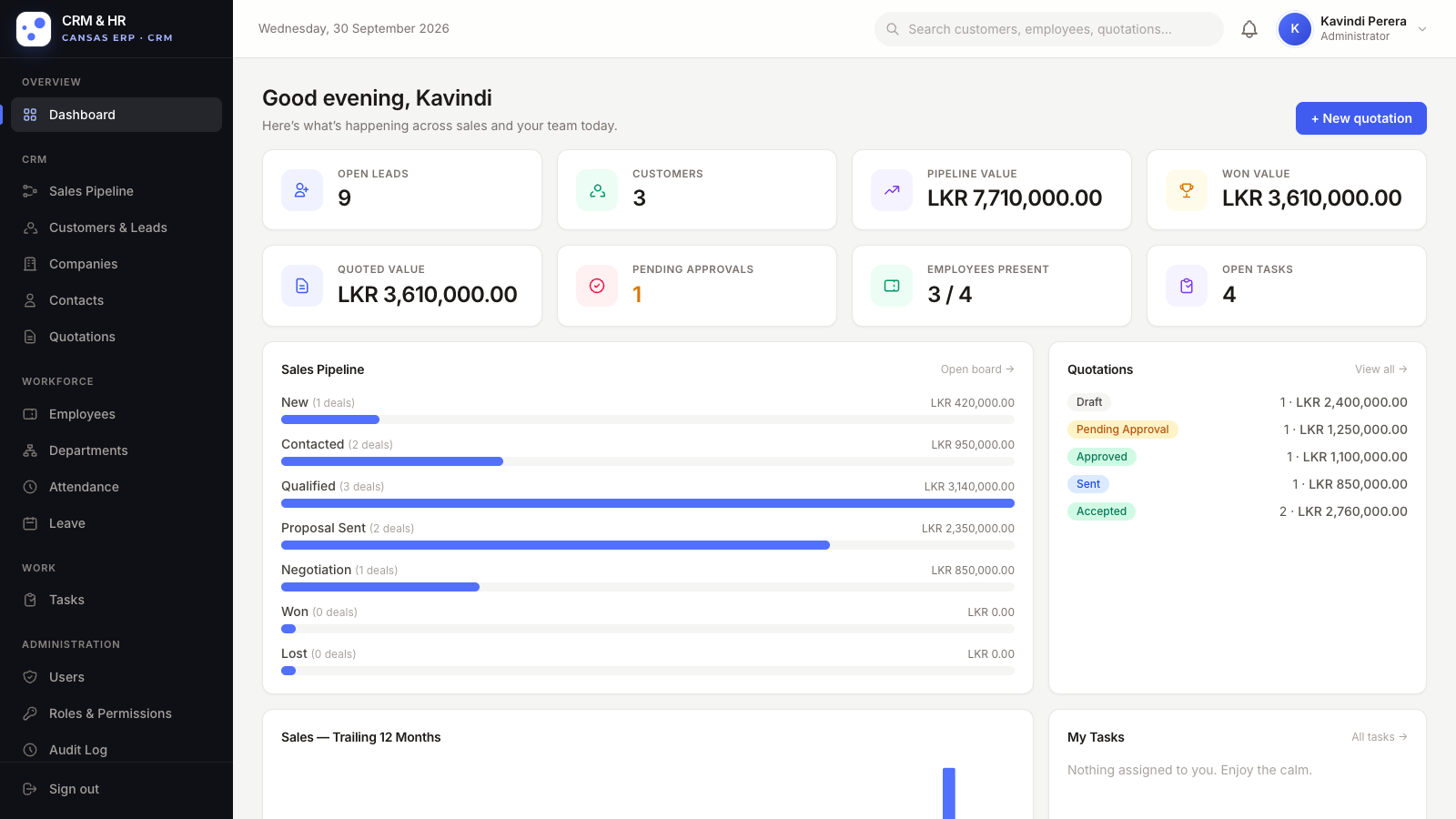
Task: Click the user avatar K circle
Action: click(x=1295, y=29)
